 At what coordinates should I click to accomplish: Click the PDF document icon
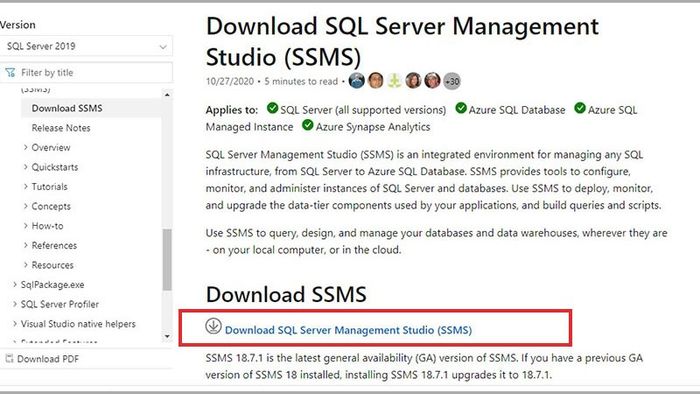pos(9,358)
